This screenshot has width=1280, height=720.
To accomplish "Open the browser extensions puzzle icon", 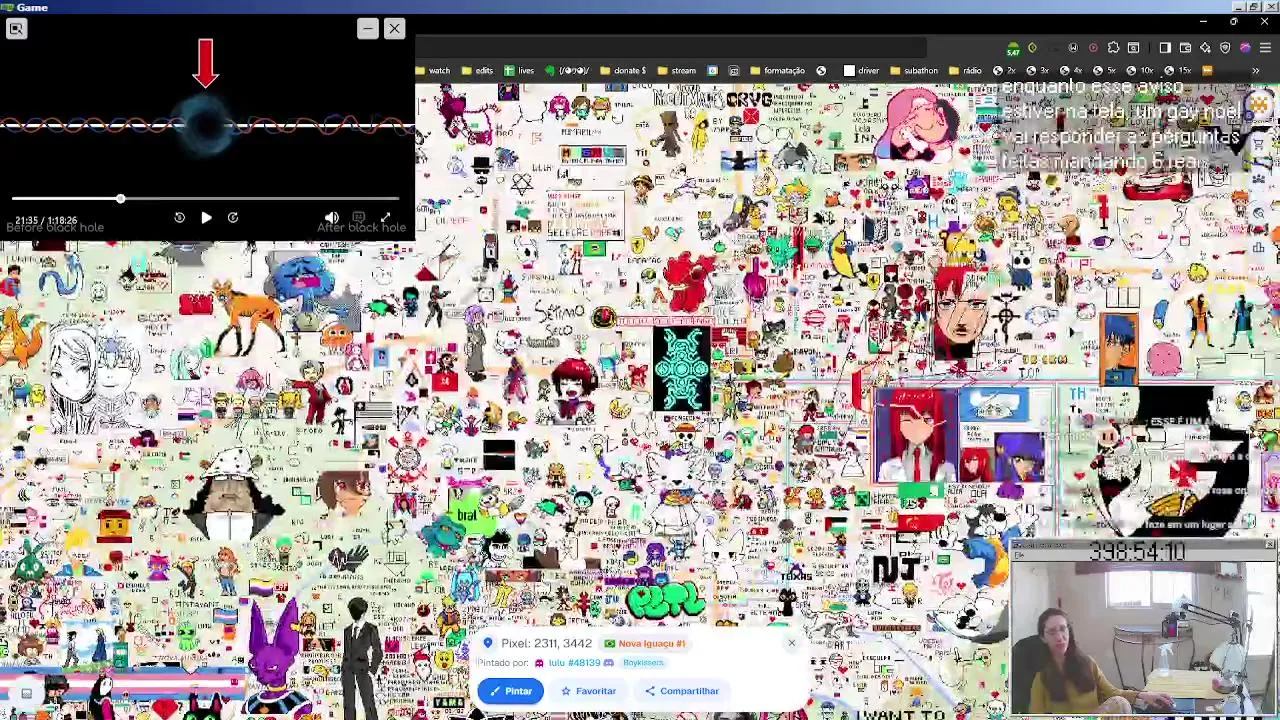I will (1113, 48).
